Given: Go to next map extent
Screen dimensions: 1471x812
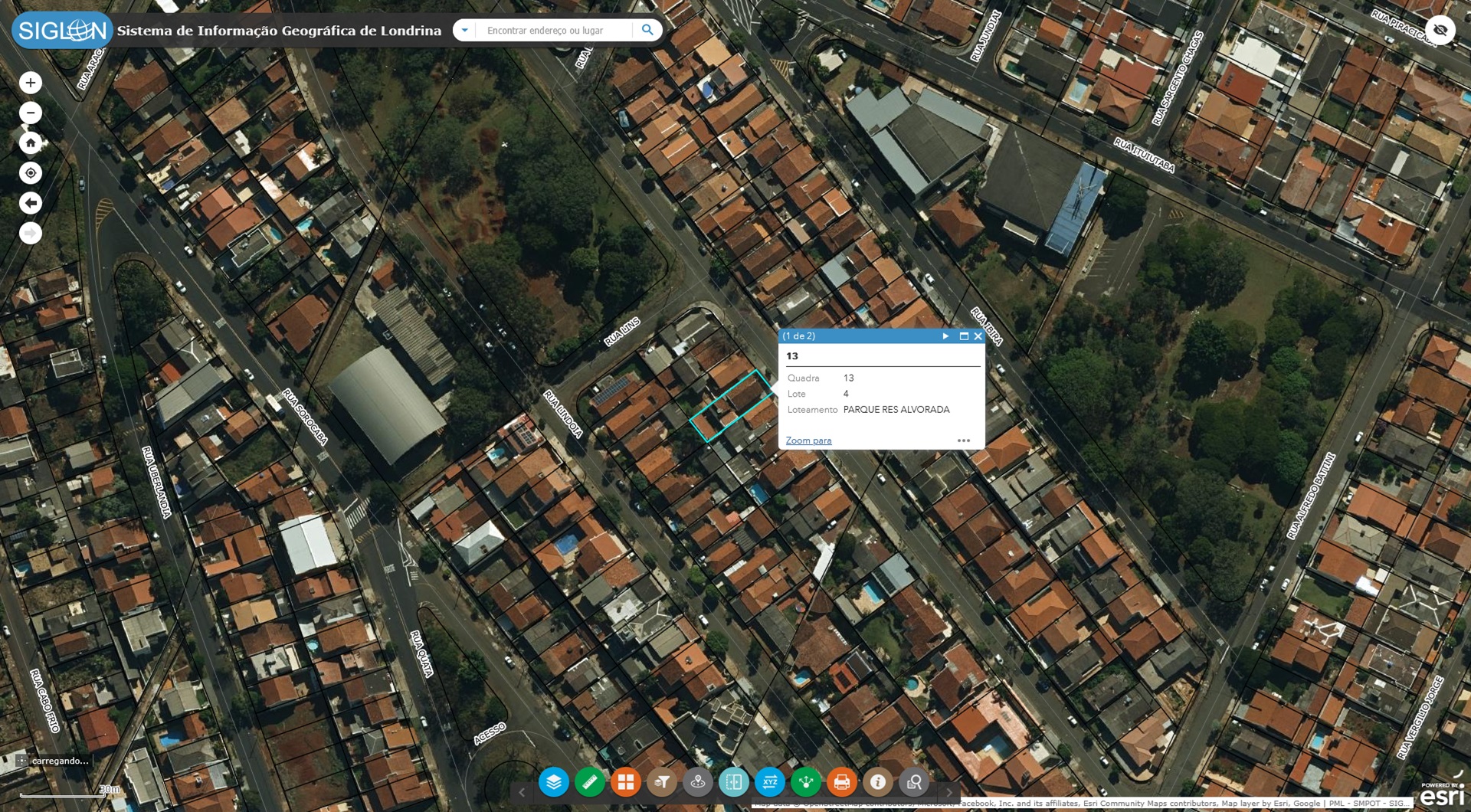Looking at the screenshot, I should tap(31, 233).
